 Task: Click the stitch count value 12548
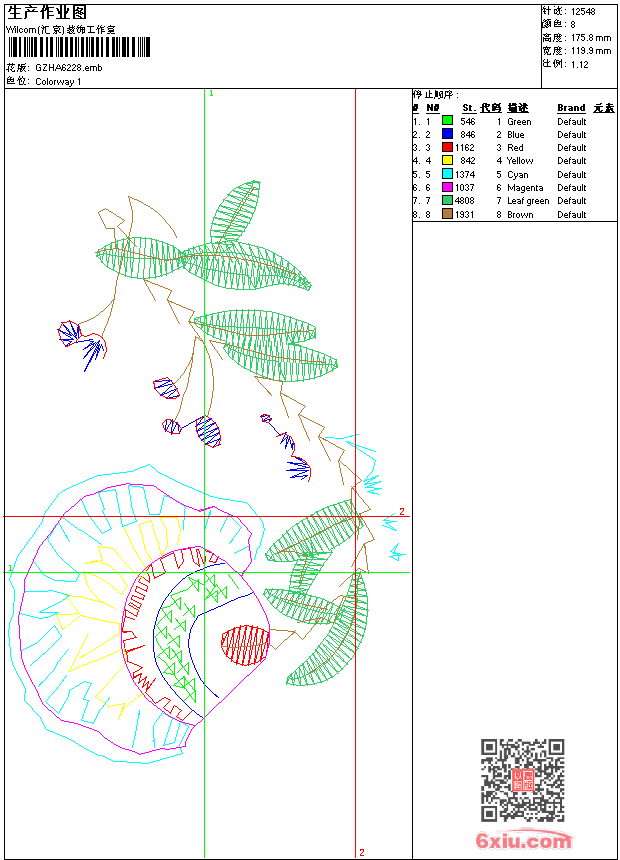[583, 12]
